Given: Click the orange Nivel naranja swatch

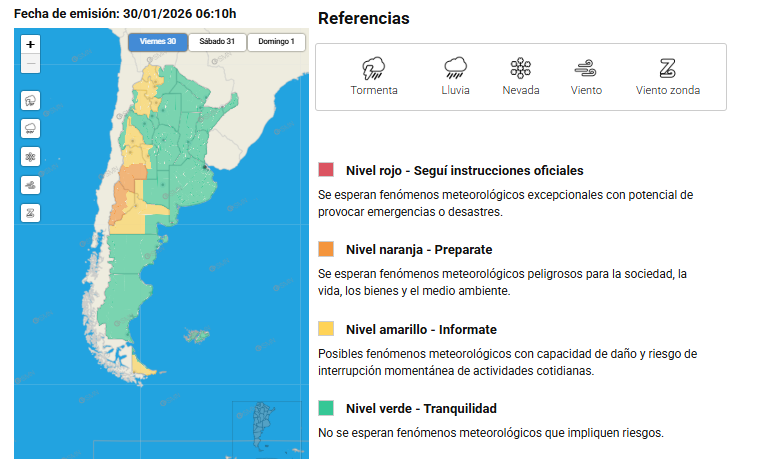Looking at the screenshot, I should [x=326, y=249].
